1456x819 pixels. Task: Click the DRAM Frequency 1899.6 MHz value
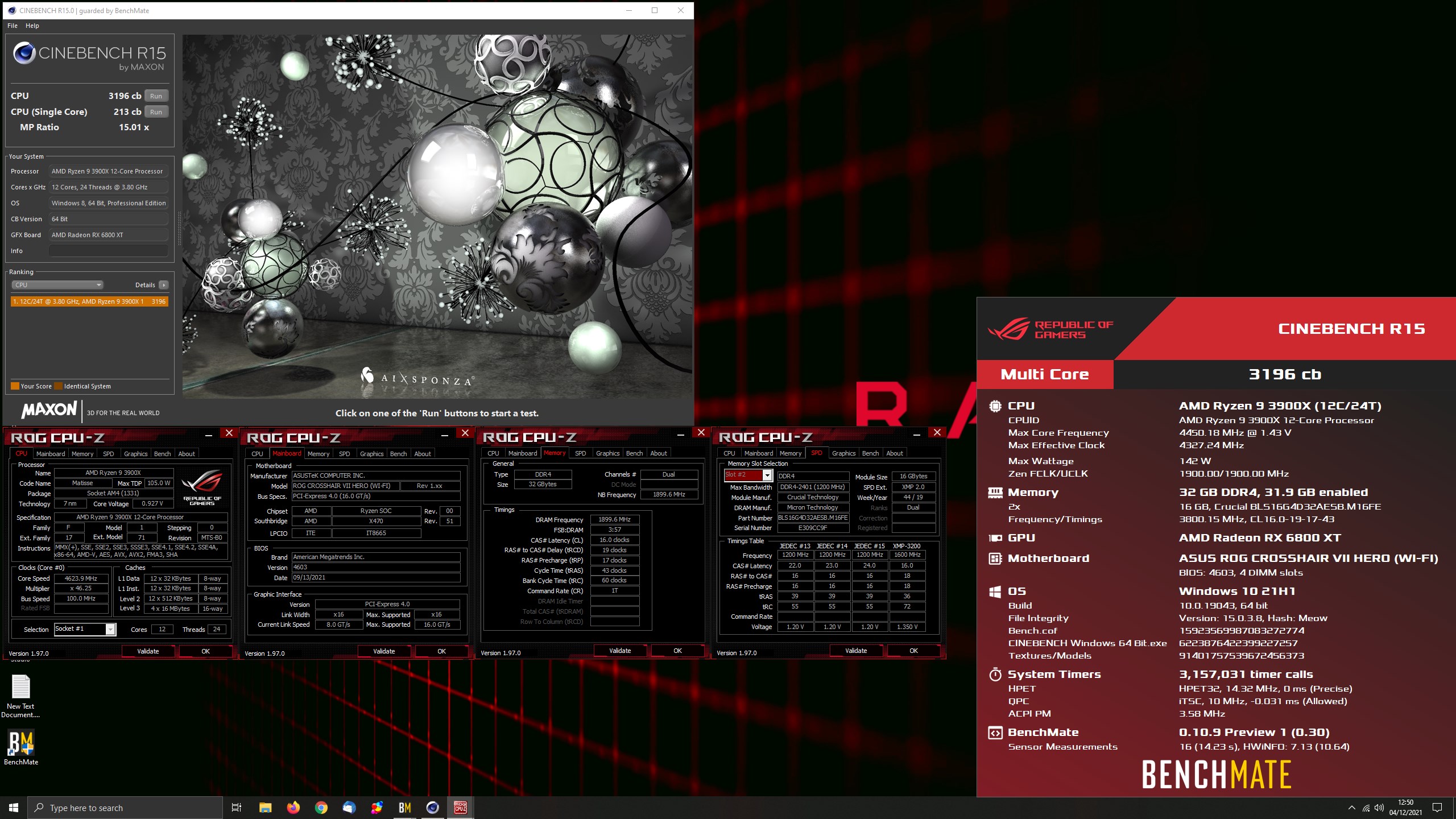pos(614,519)
